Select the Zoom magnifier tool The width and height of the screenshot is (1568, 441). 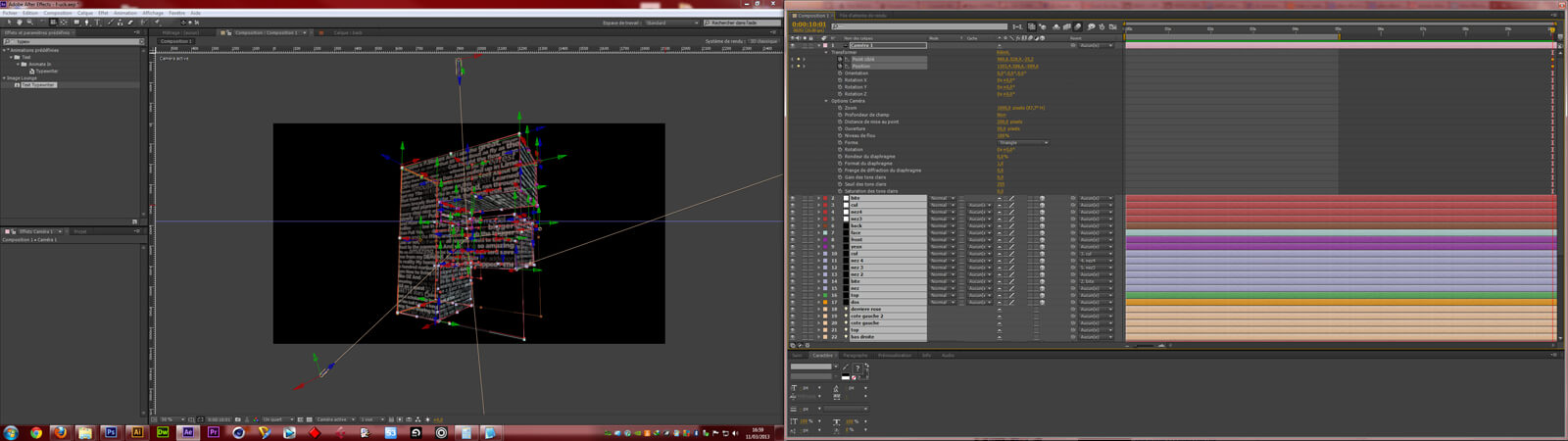(x=29, y=22)
